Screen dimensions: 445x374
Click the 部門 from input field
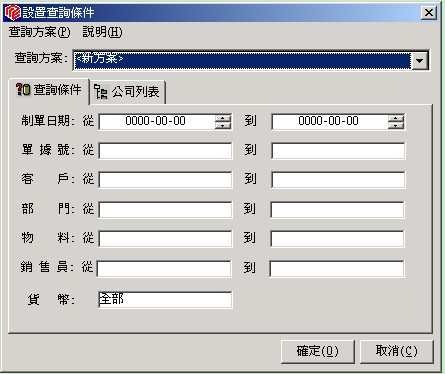[x=165, y=210]
